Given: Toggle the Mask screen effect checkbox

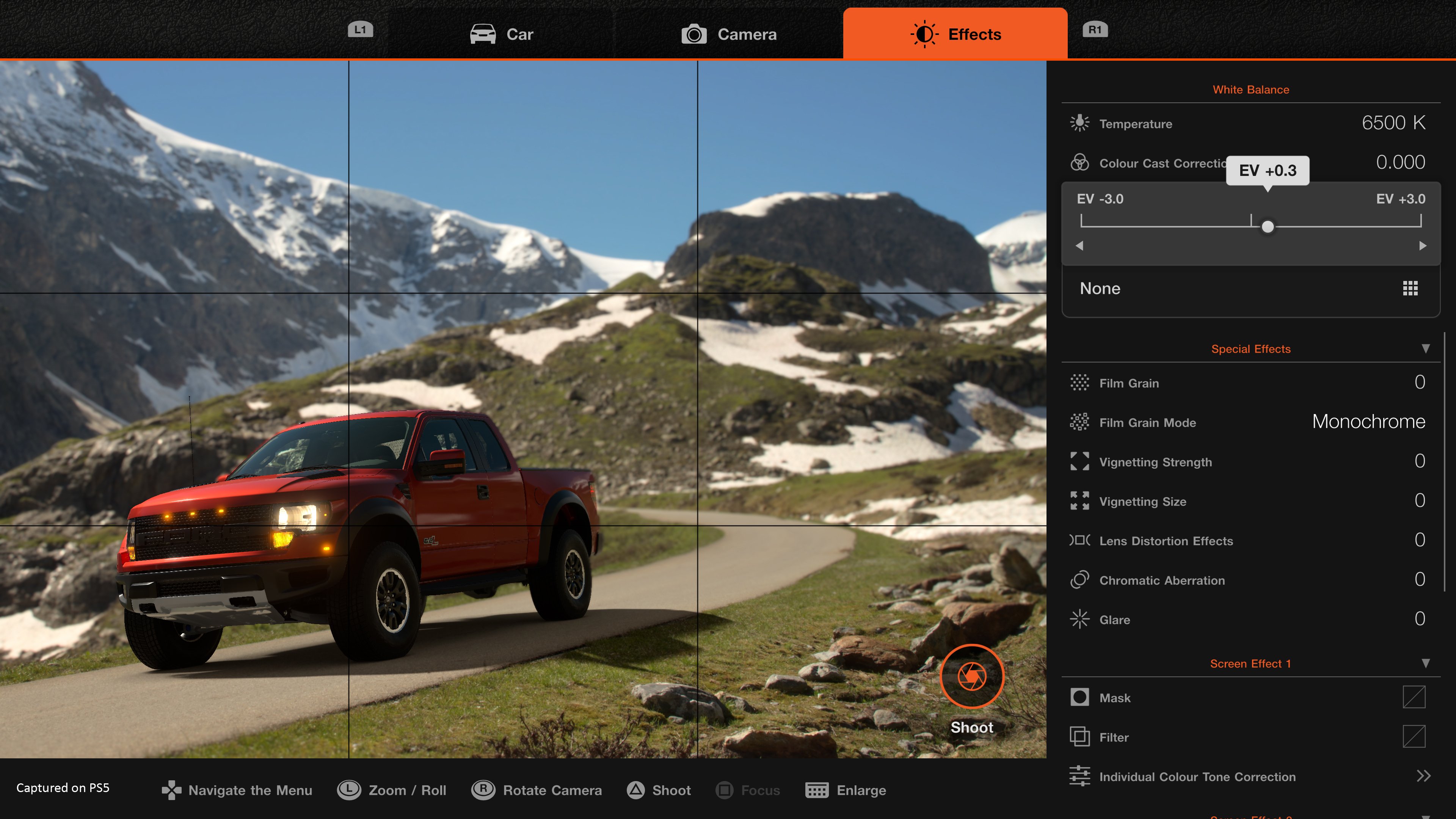Looking at the screenshot, I should (1413, 698).
